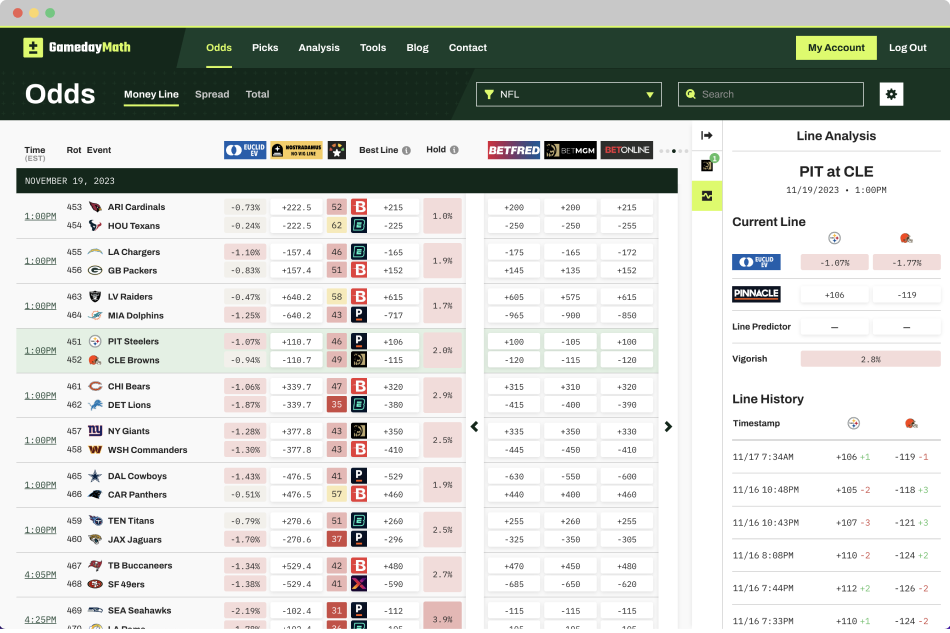Open the BetOnline sportsbook column

tap(627, 150)
